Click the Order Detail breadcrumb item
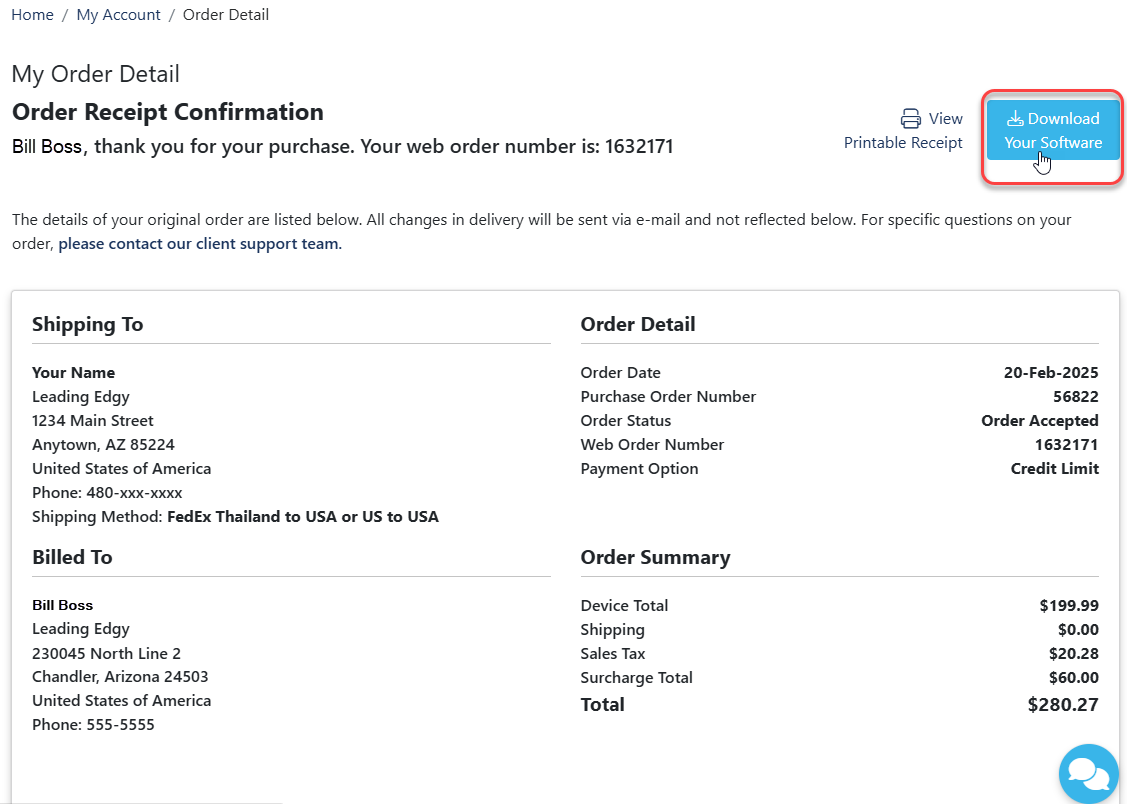 [226, 15]
